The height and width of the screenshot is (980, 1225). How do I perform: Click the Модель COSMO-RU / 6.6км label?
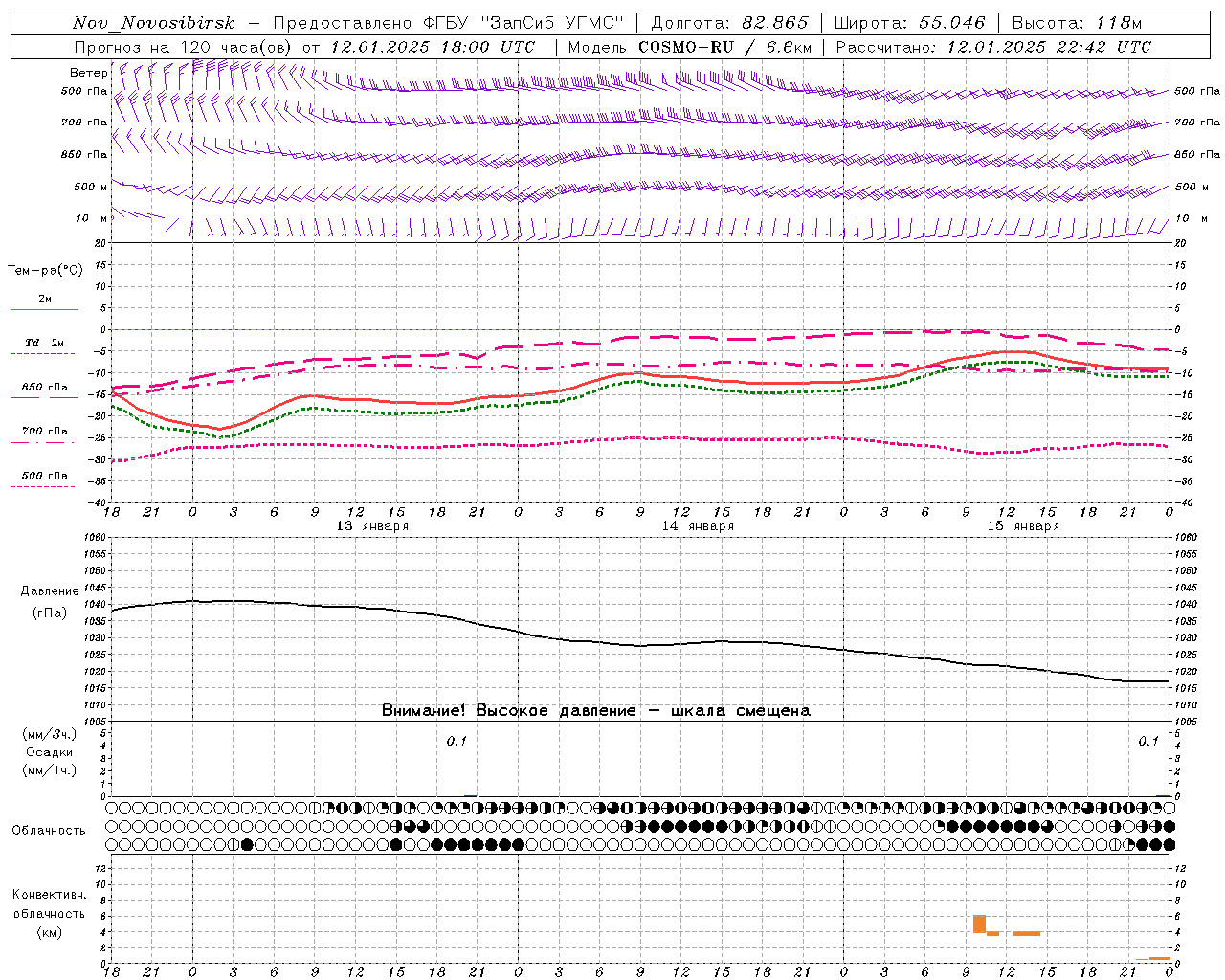(x=690, y=47)
